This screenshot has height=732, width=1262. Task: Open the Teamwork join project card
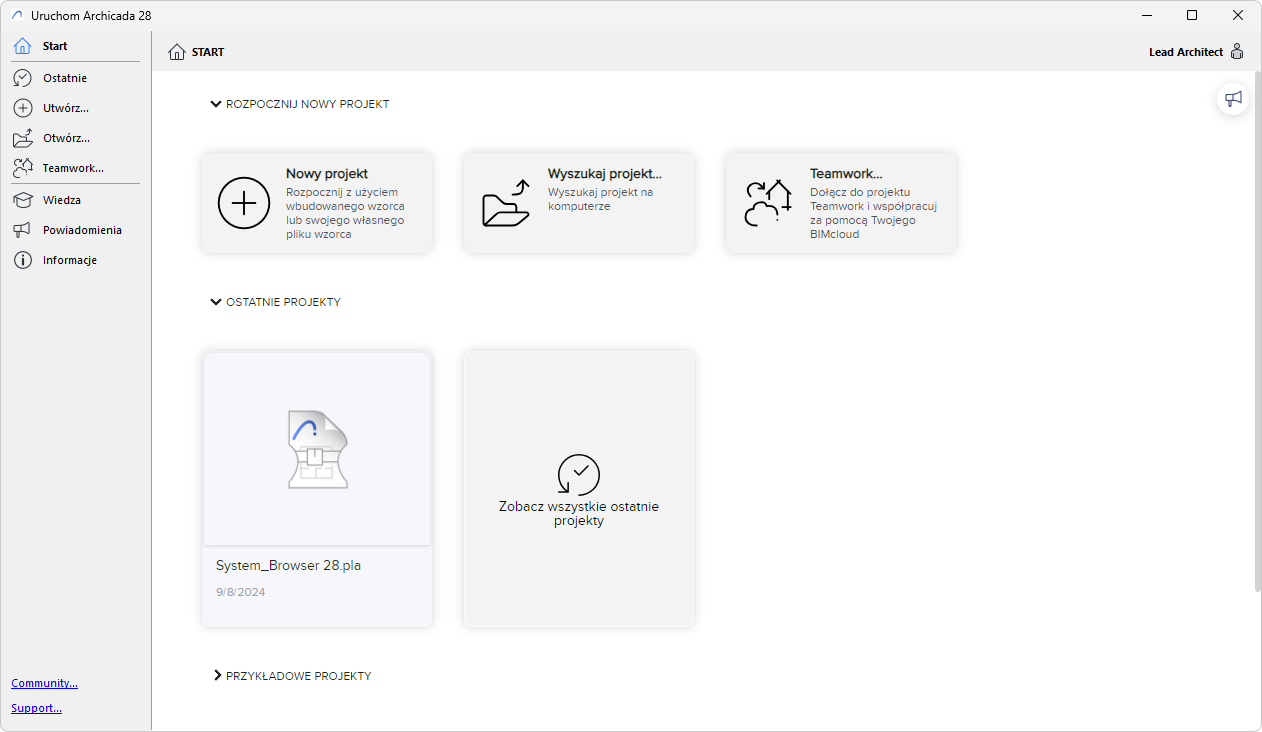point(841,202)
